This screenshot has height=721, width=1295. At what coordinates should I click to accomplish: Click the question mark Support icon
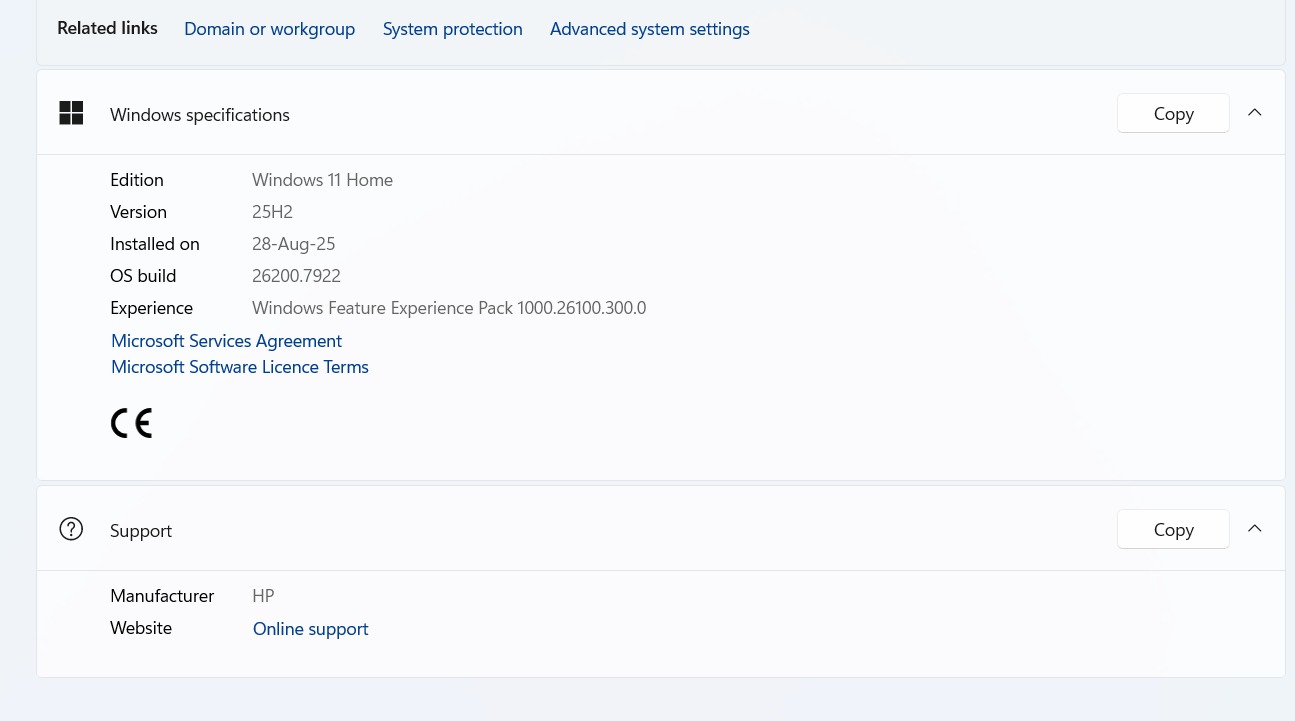[x=71, y=529]
